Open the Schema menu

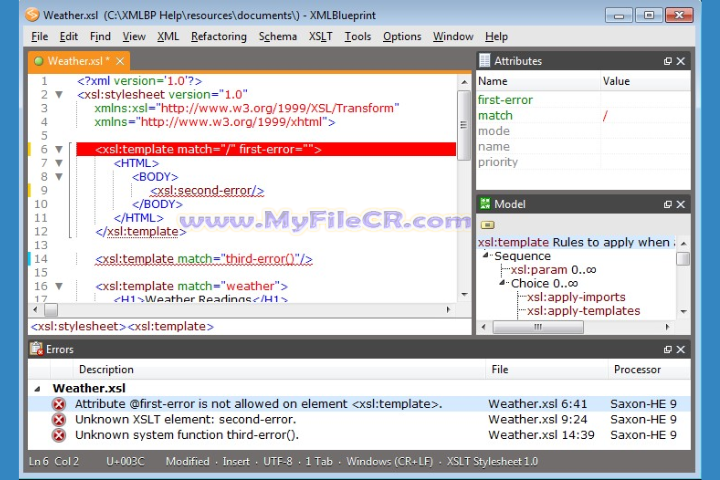click(278, 36)
